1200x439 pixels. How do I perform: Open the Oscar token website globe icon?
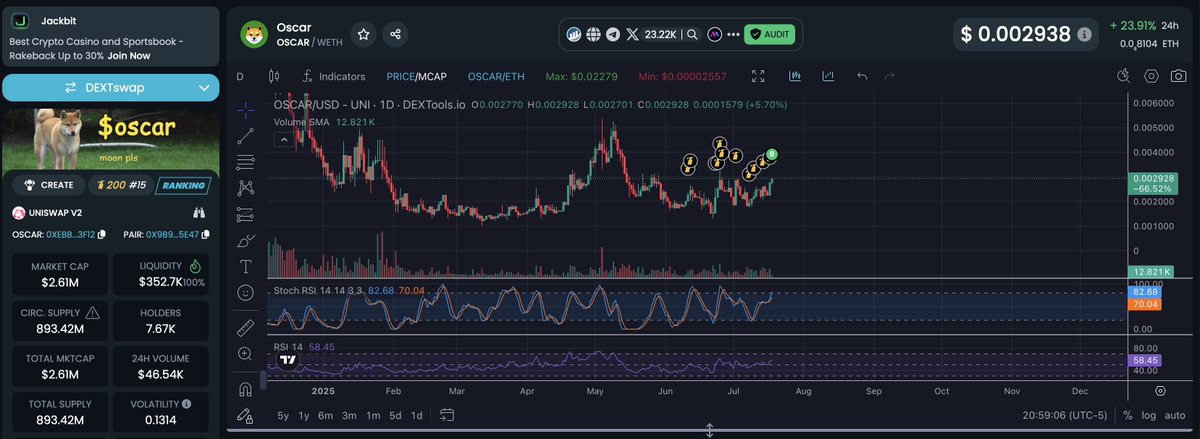tap(593, 34)
